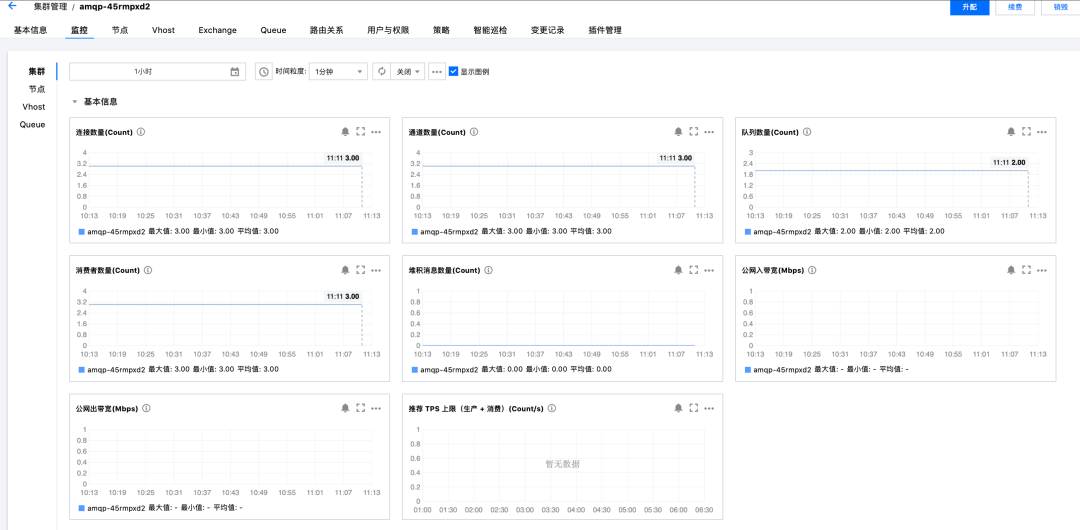The height and width of the screenshot is (530, 1080).
Task: Set alarm bell on 连接数量 chart
Action: [345, 132]
